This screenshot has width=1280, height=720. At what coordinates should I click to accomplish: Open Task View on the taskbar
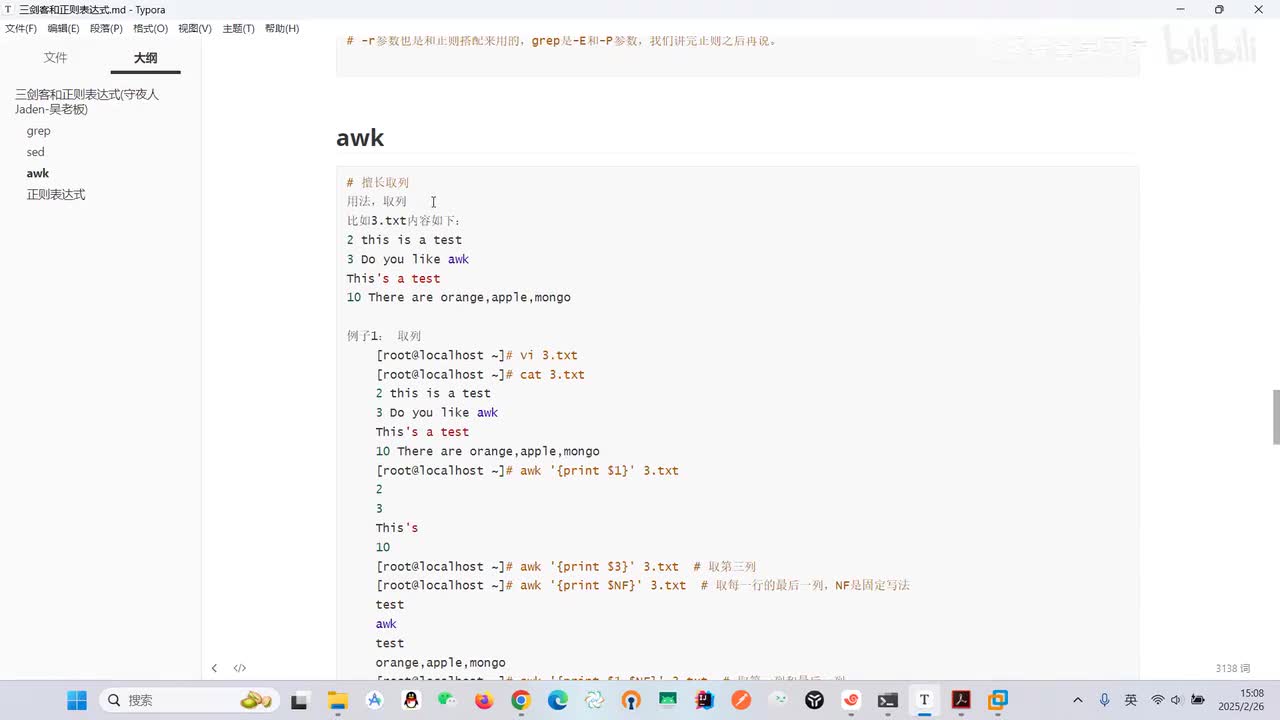pos(299,700)
